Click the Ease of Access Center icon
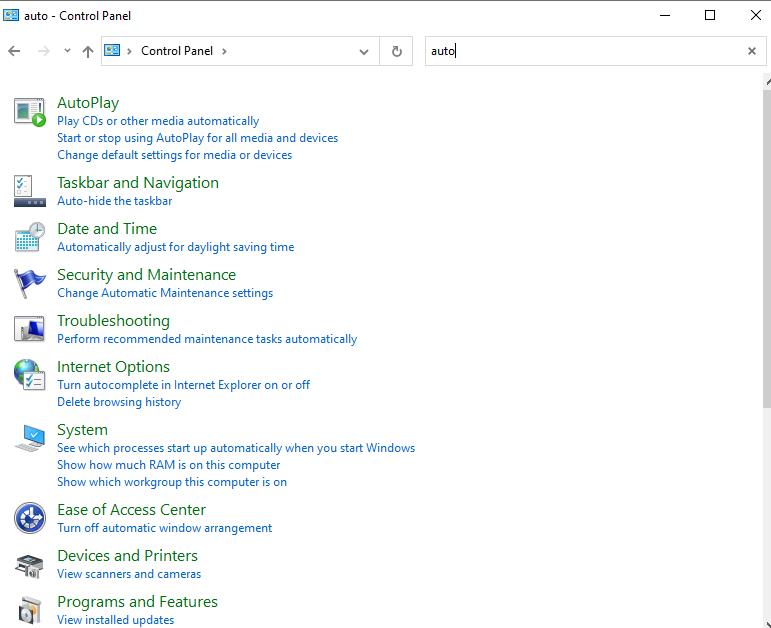The width and height of the screenshot is (771, 628). (x=30, y=518)
